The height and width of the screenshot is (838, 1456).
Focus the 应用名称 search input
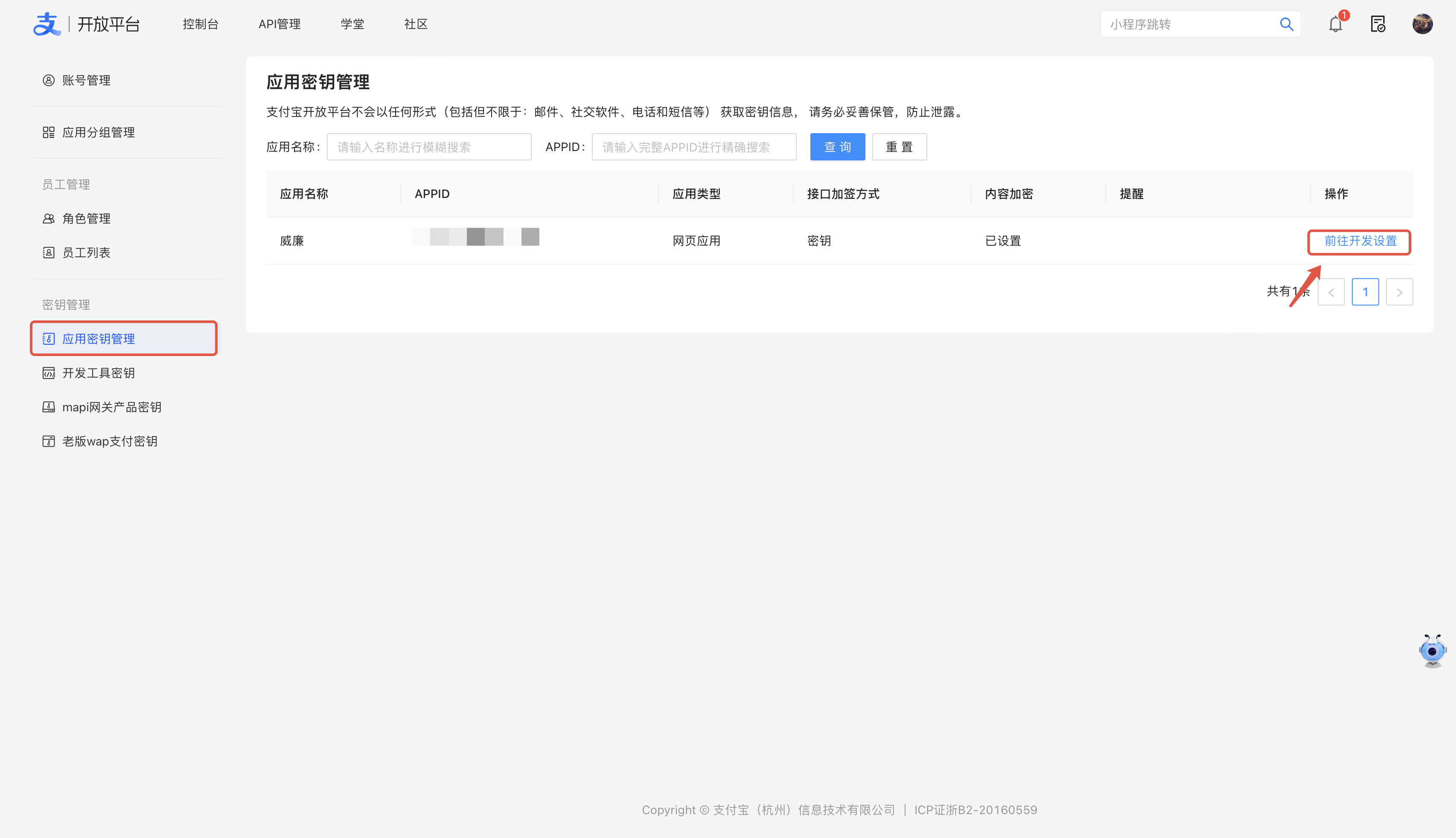pos(429,147)
